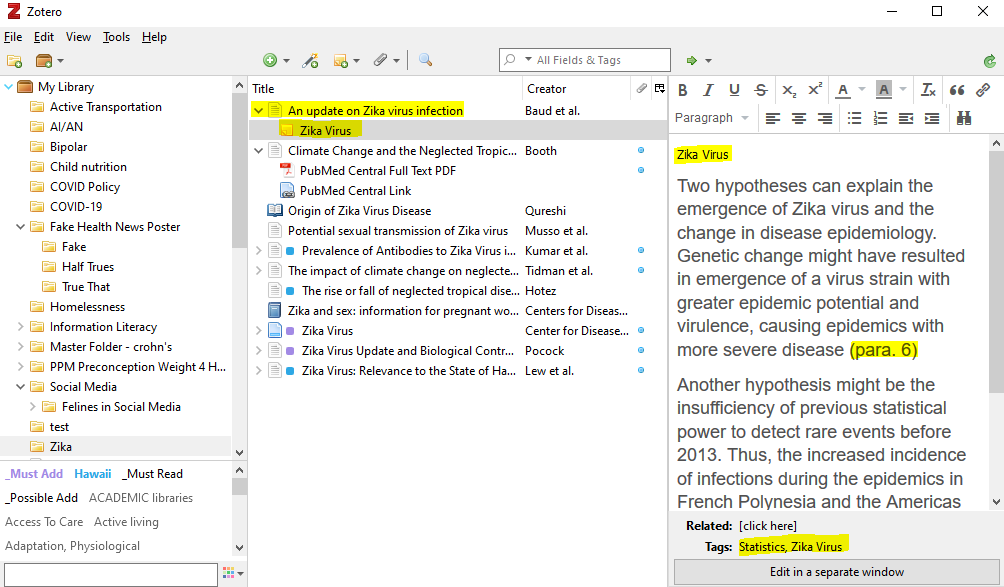The height and width of the screenshot is (587, 1004).
Task: Click Edit in a separate window
Action: (x=836, y=572)
